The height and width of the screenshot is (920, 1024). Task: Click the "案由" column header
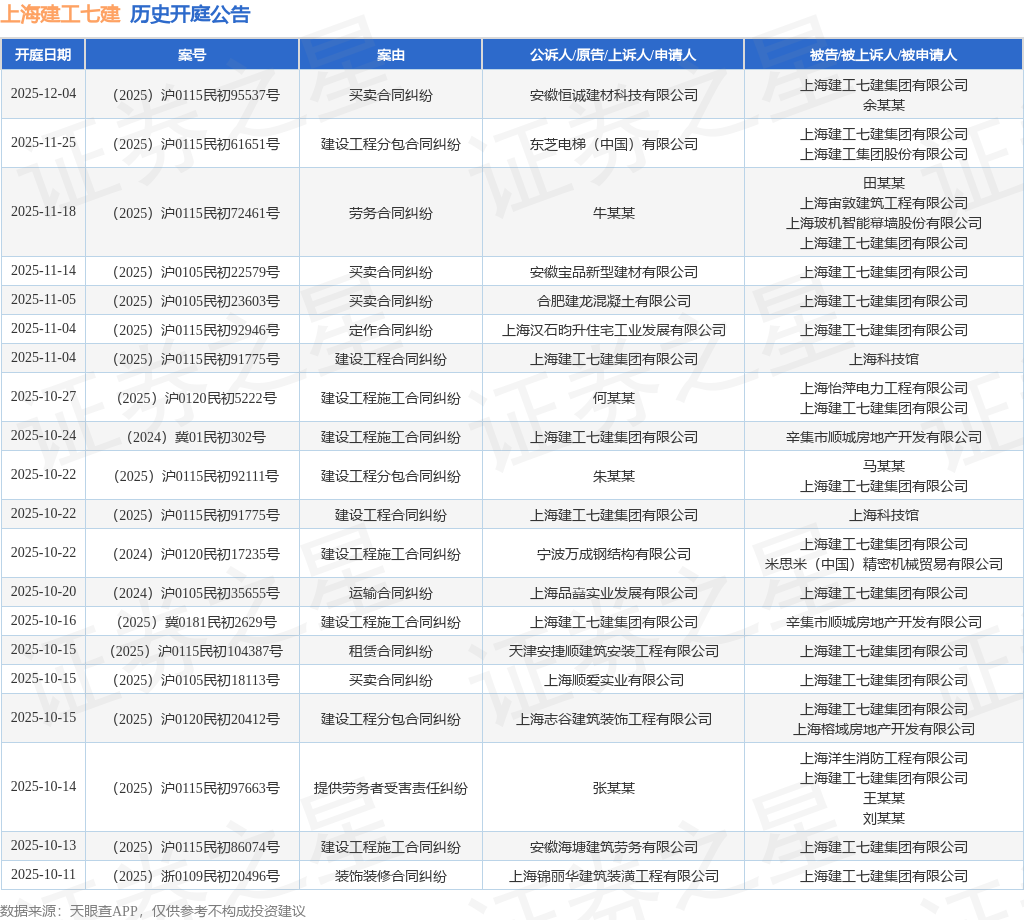coord(390,54)
